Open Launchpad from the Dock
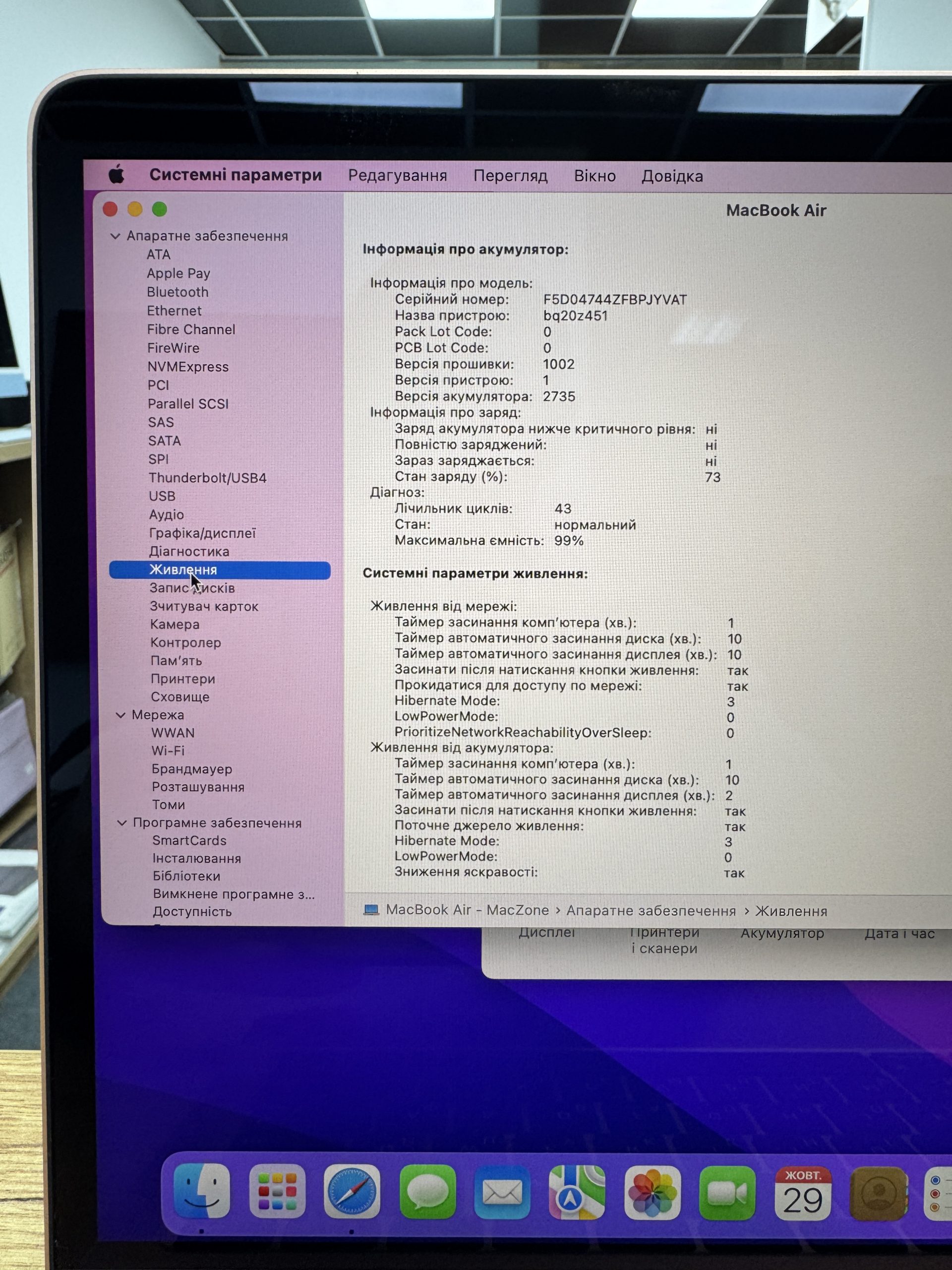Screen dimensions: 952x1270 point(277,1190)
